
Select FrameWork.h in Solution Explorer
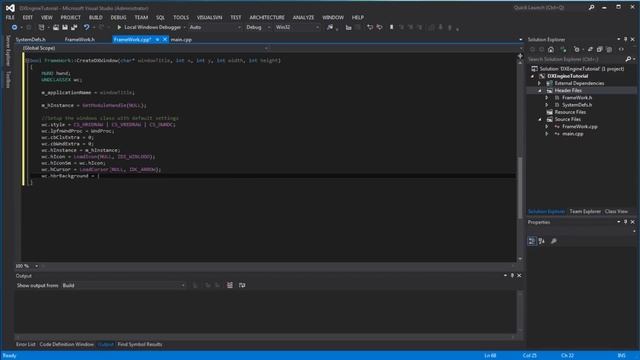point(577,98)
